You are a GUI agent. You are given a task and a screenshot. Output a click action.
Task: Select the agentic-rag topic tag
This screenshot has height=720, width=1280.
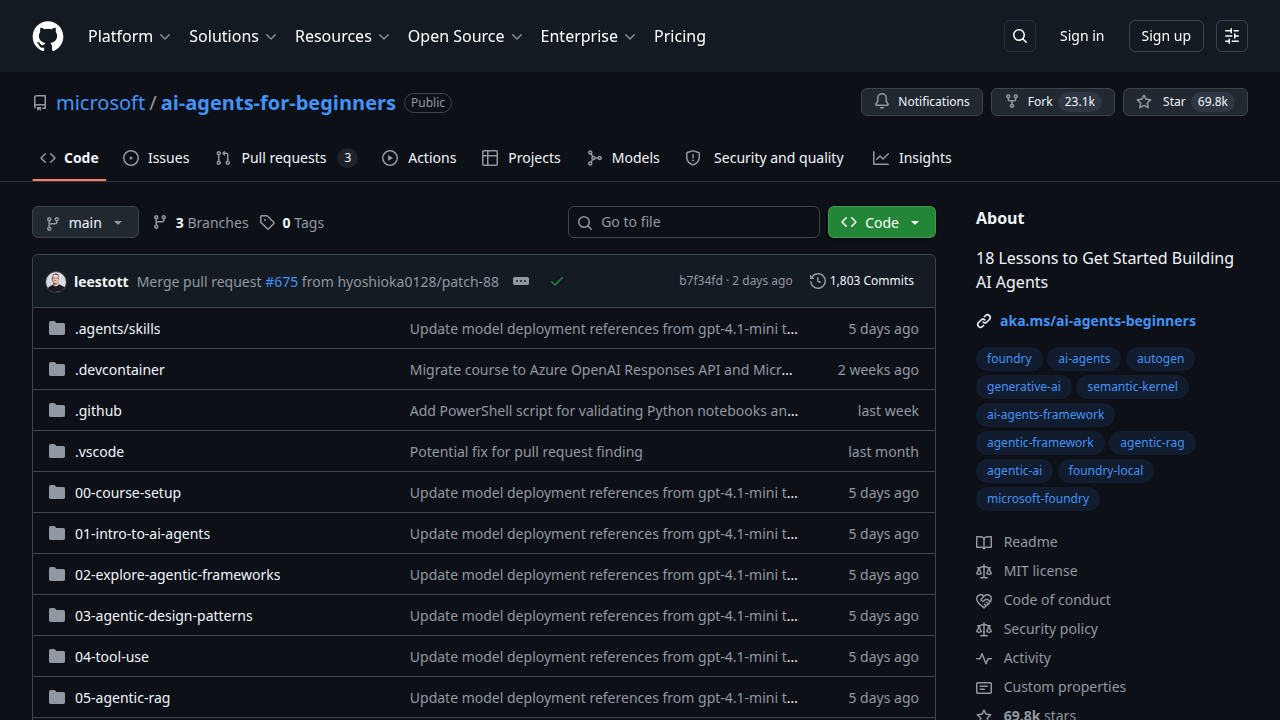1152,443
